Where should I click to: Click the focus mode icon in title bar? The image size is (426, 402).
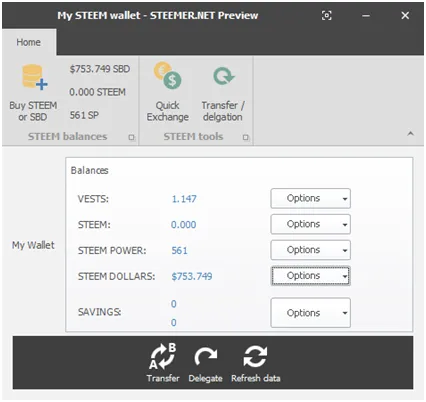327,15
